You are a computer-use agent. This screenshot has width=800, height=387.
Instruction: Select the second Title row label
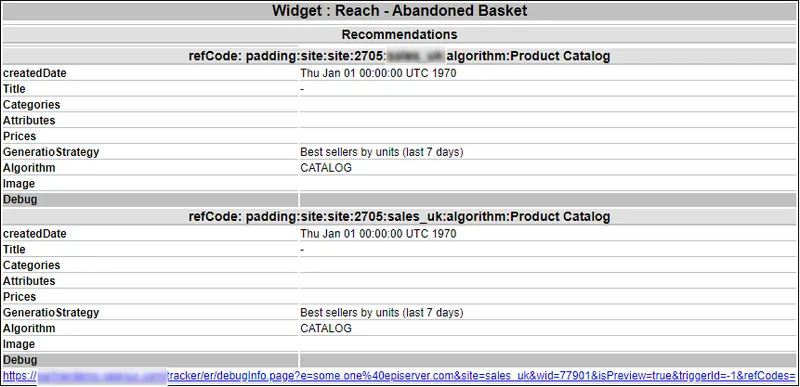pos(14,250)
